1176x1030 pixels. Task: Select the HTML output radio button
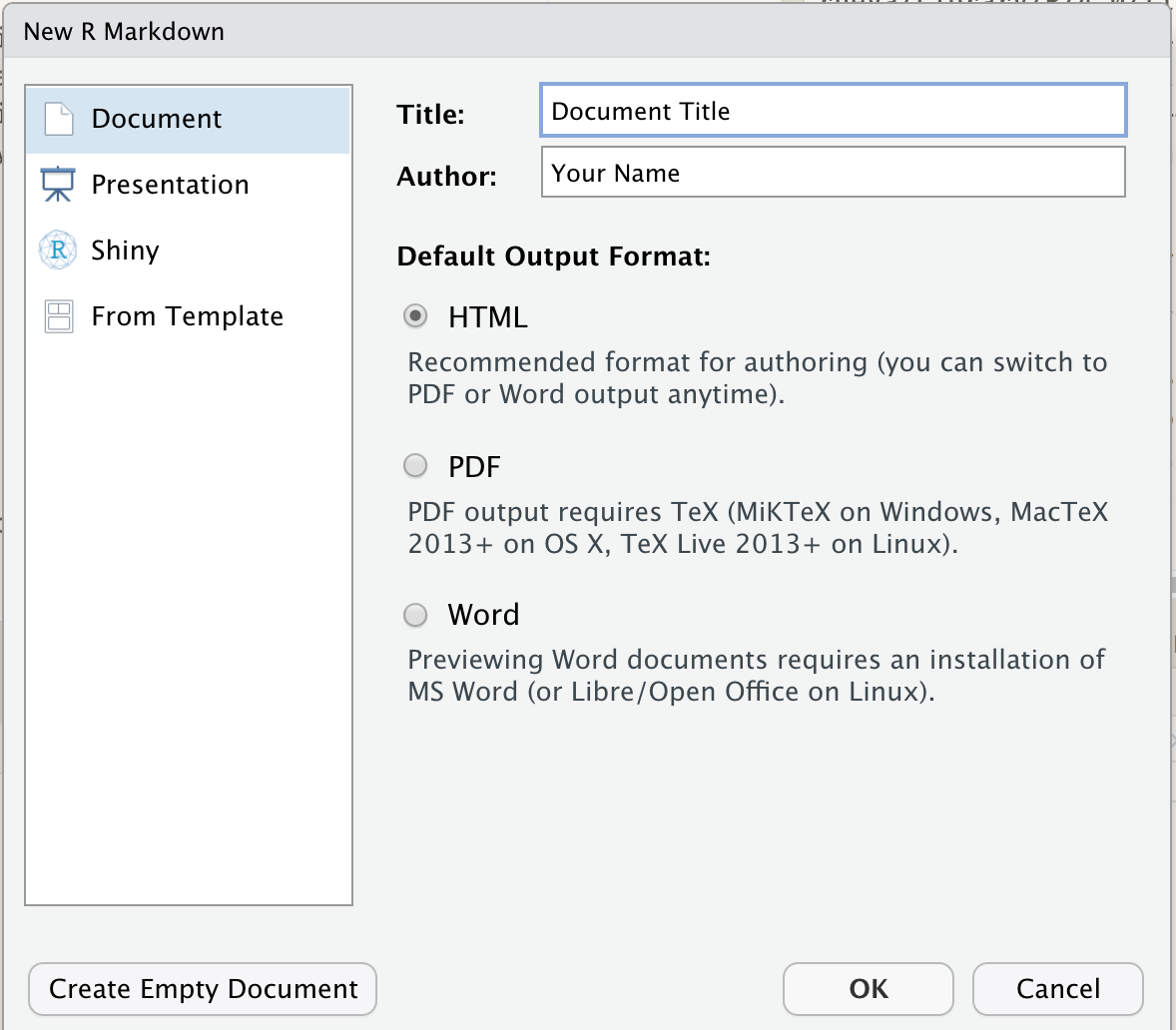coord(415,316)
